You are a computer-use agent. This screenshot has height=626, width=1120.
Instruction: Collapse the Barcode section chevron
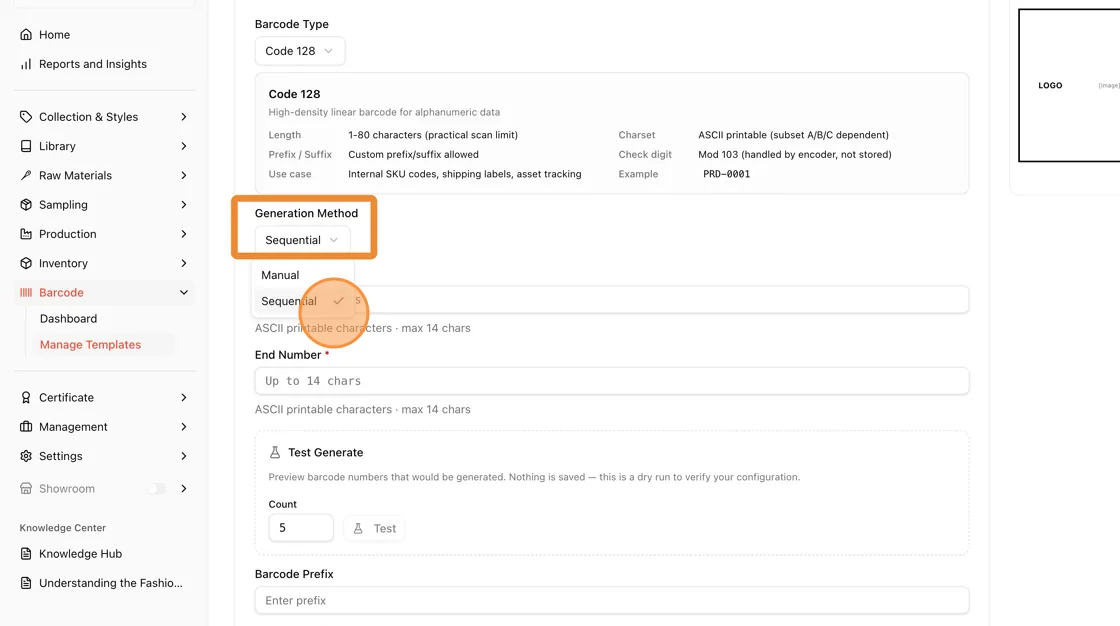point(184,292)
